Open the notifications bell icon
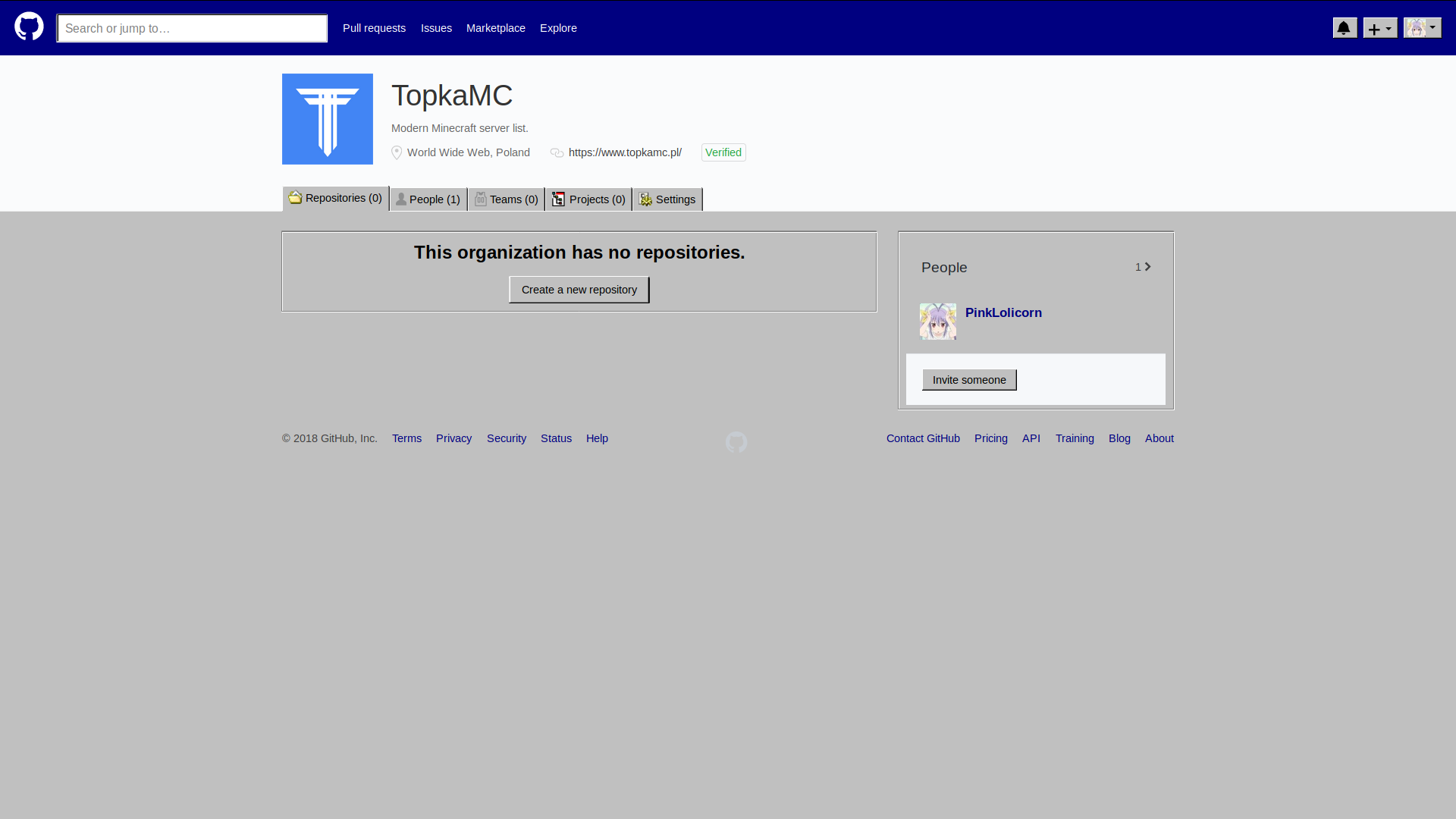 click(1345, 28)
